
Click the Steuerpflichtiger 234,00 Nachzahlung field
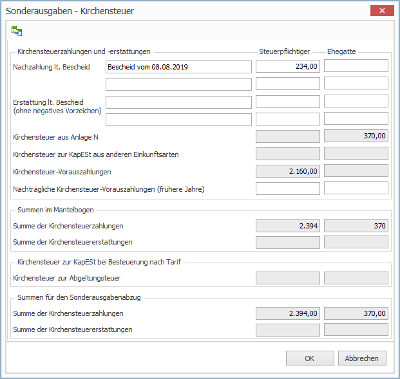[288, 66]
